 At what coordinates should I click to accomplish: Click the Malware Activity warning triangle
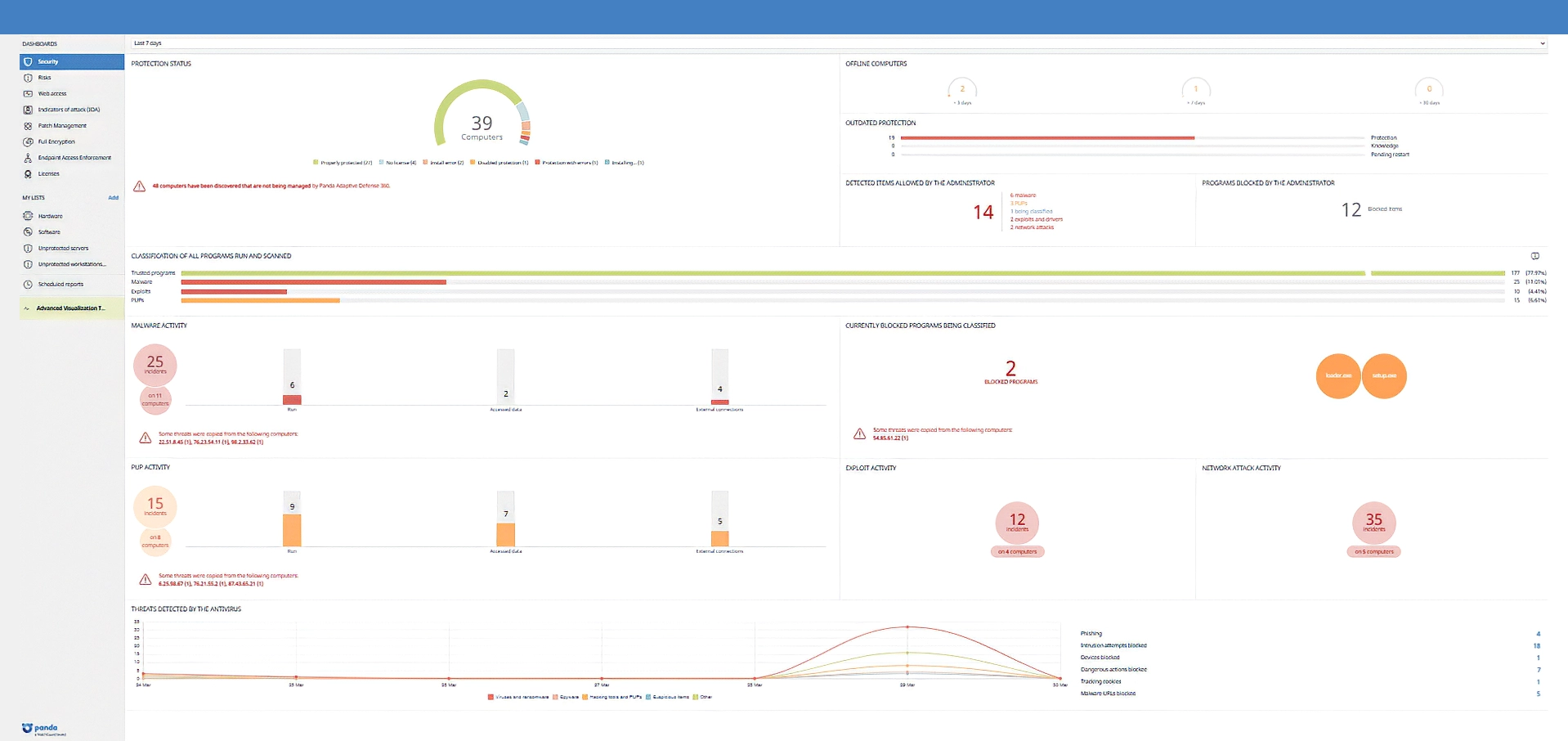pos(145,438)
